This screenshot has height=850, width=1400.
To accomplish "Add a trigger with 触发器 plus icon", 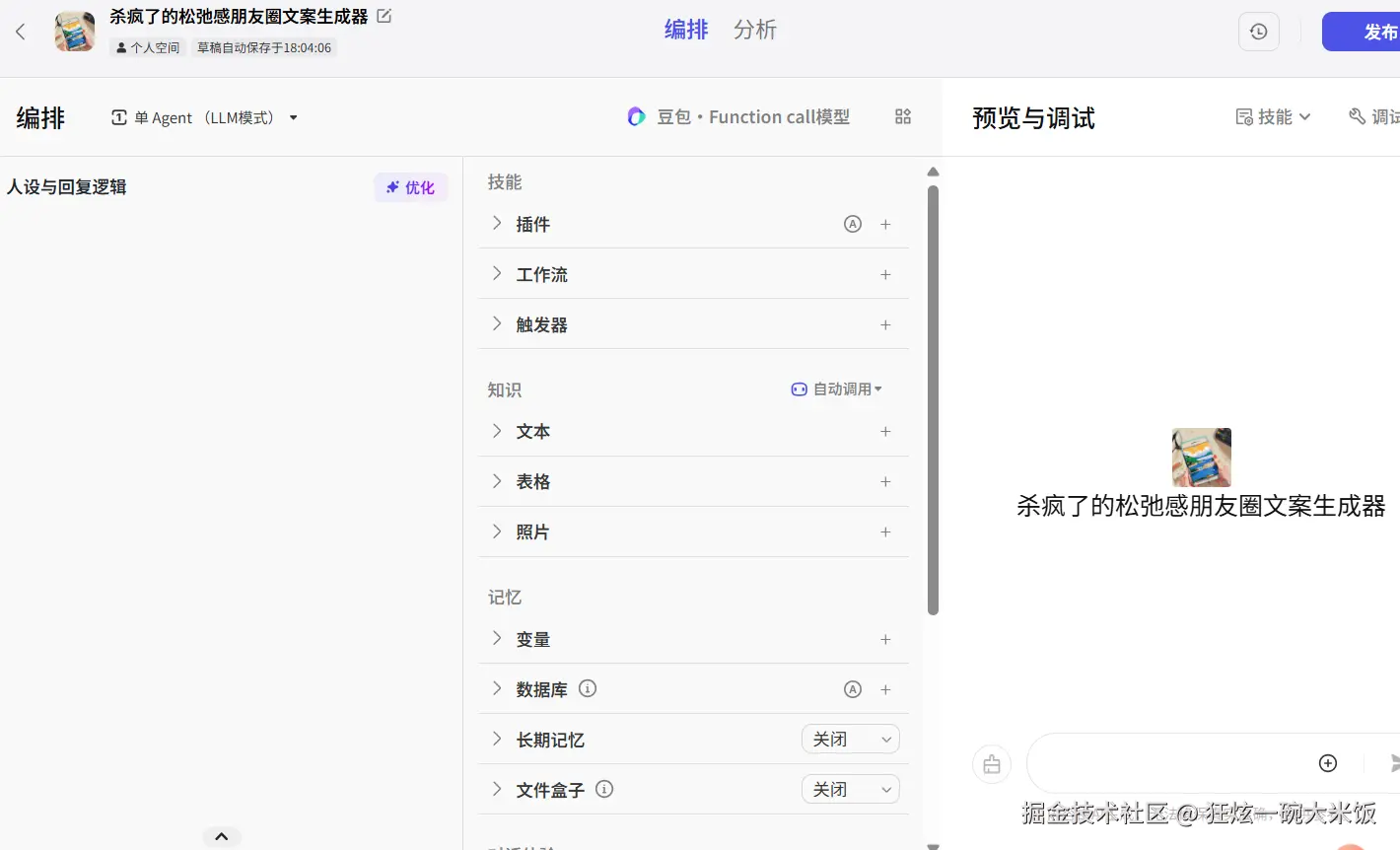I will 885,324.
